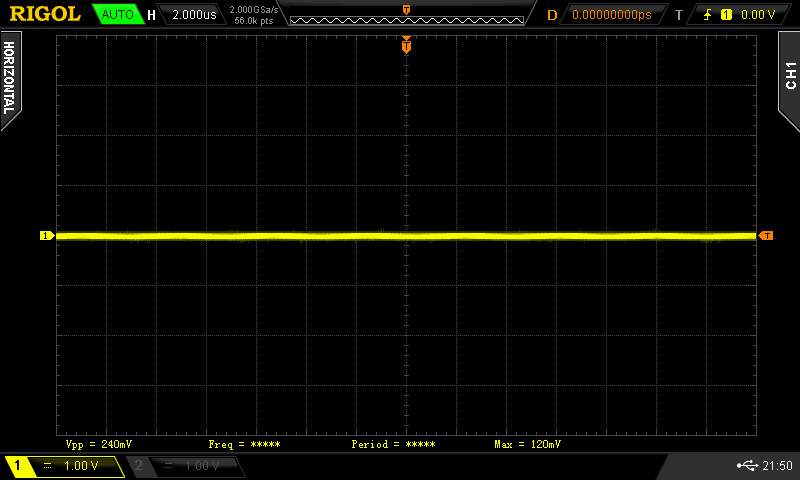The image size is (800, 480).
Task: Open the CH1 side tab
Action: pos(789,75)
